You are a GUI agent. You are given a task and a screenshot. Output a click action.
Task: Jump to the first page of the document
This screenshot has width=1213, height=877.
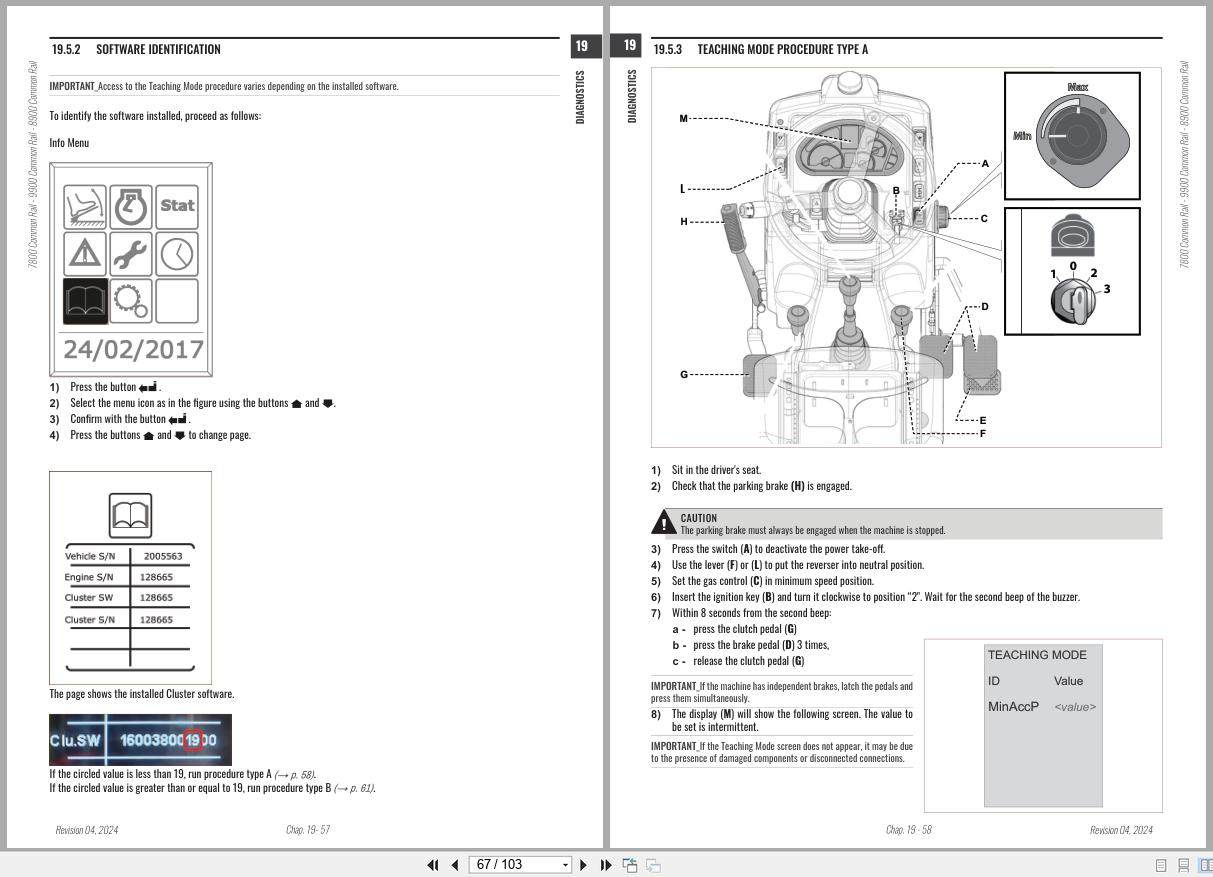[x=433, y=865]
